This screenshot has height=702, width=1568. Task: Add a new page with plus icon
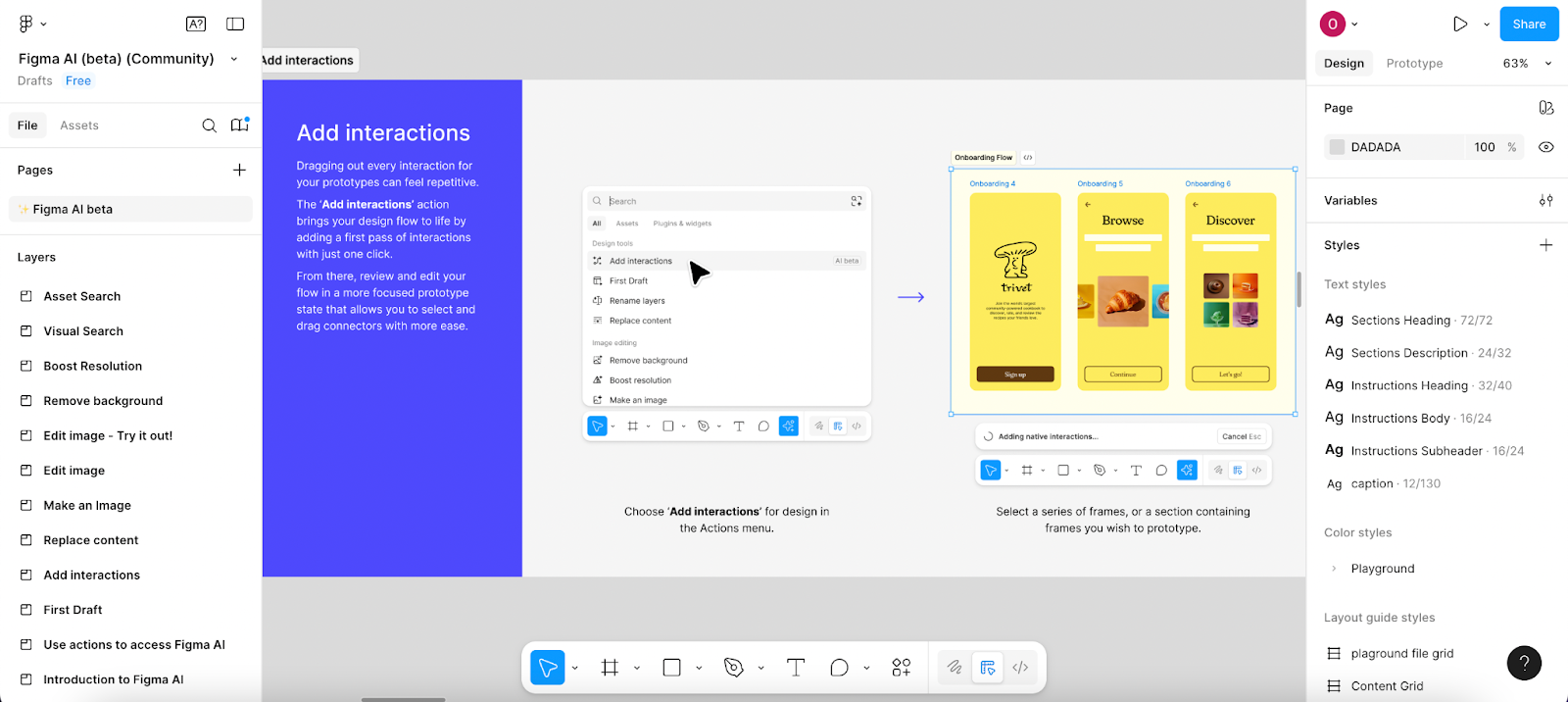coord(239,170)
